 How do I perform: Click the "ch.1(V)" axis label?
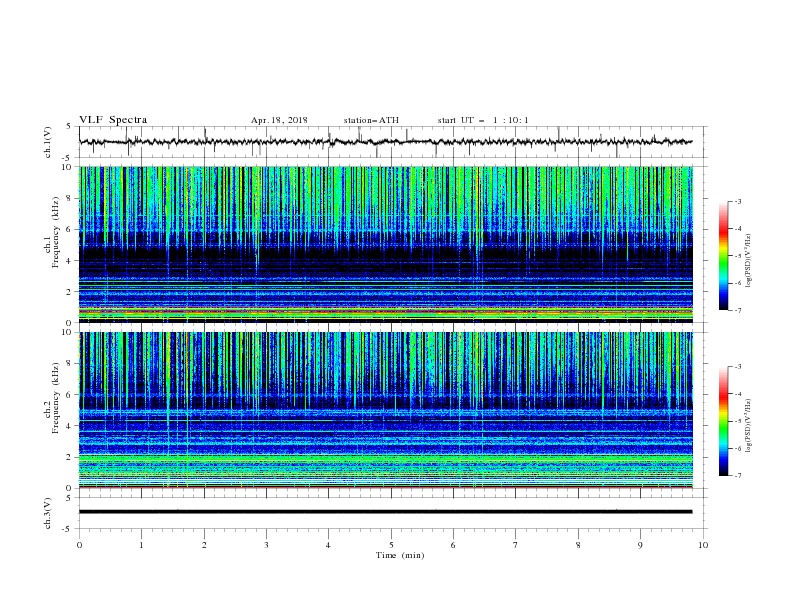tap(47, 142)
